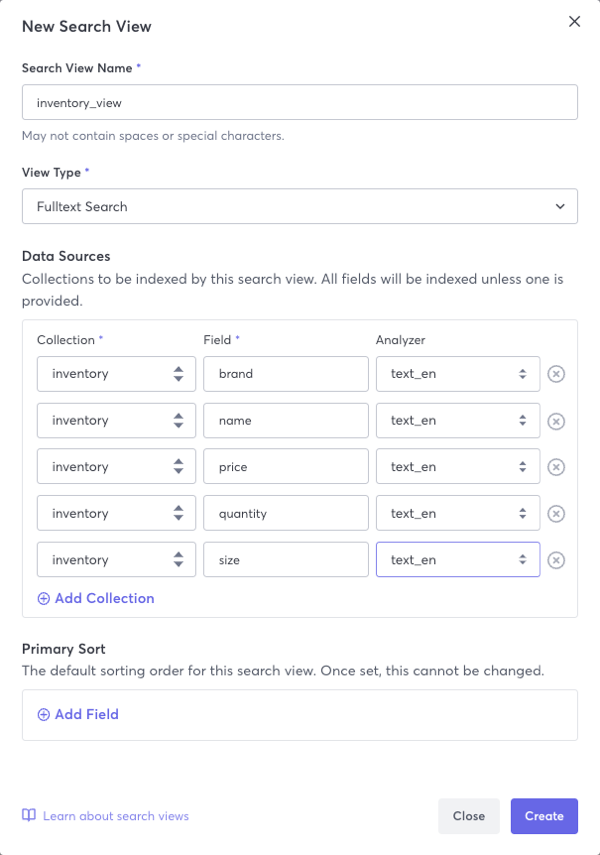Dismiss the New Search View dialog
The height and width of the screenshot is (855, 600).
(576, 21)
